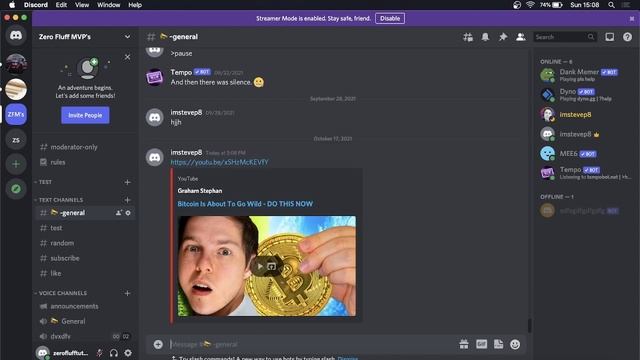640x360 pixels.
Task: Select the ZFM's server icon
Action: [16, 114]
